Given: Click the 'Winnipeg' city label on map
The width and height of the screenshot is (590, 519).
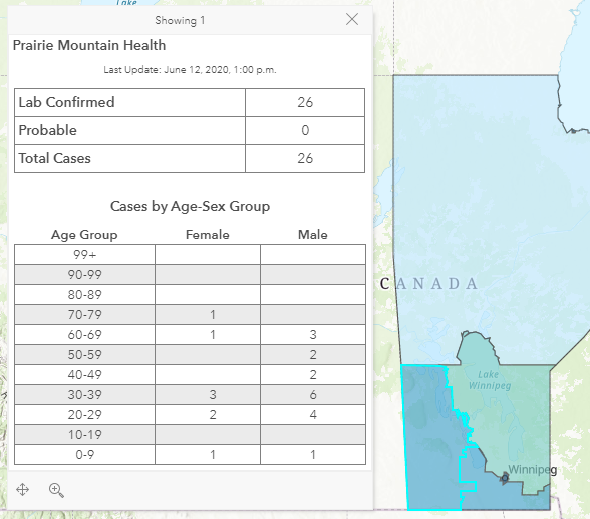Looking at the screenshot, I should point(532,470).
